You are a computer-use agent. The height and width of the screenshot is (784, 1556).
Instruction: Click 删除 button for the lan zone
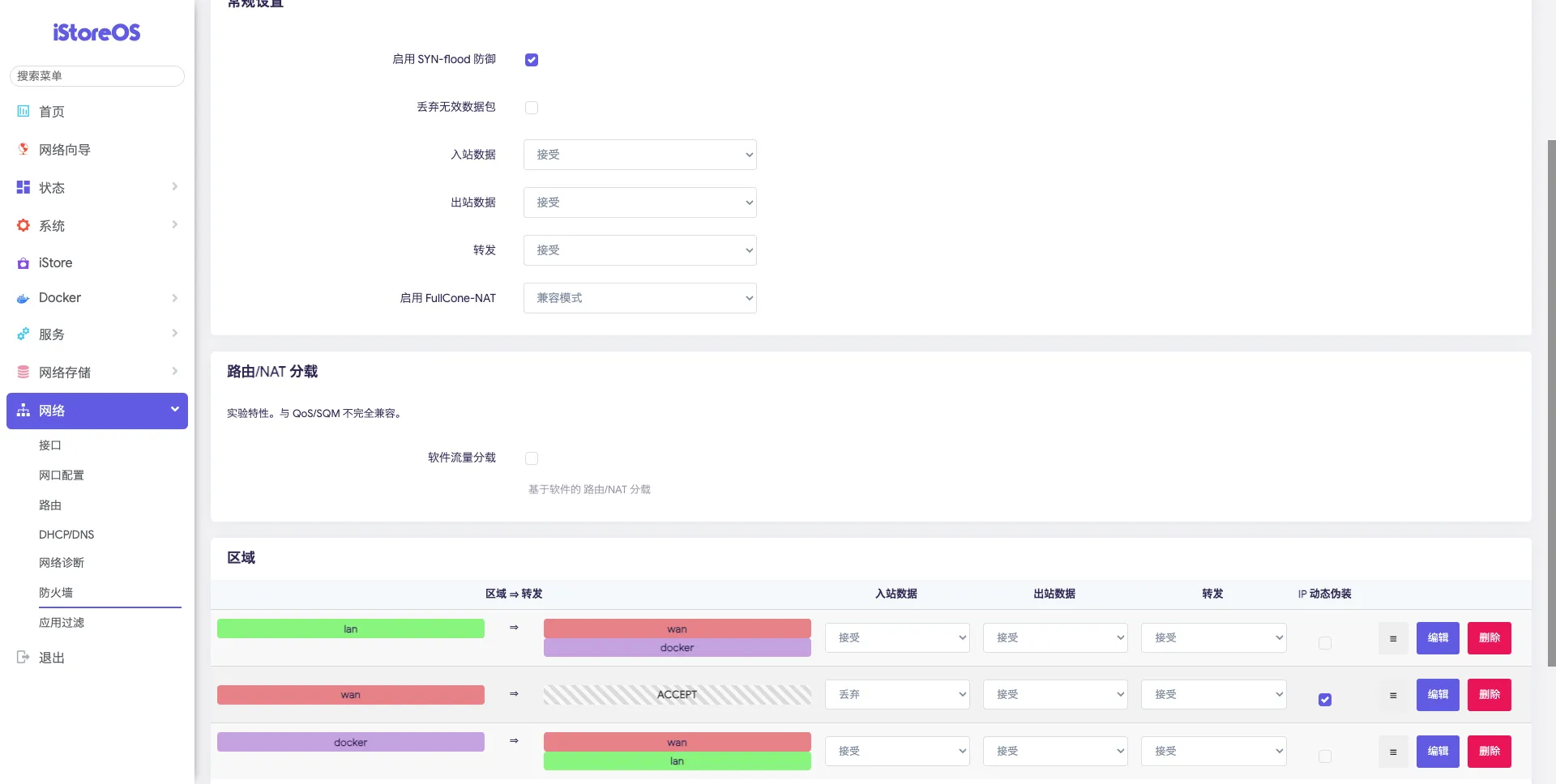[x=1489, y=638]
